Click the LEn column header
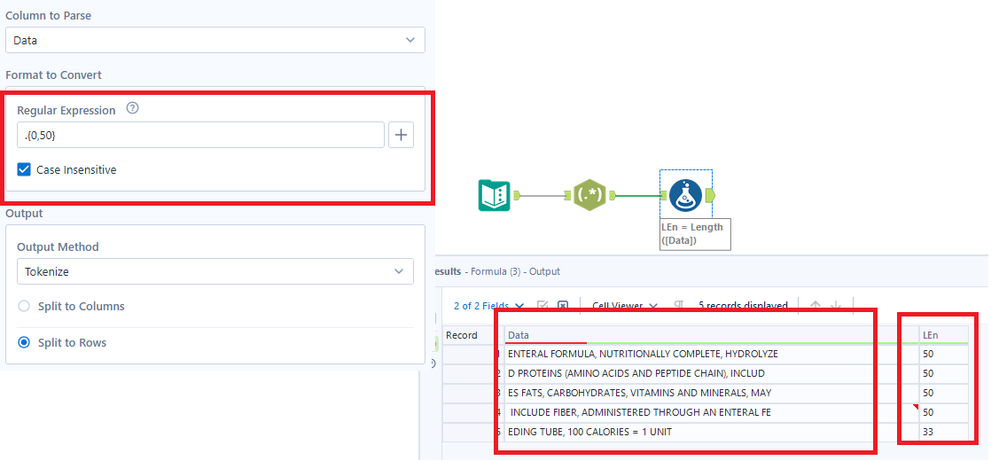Viewport: 999px width, 469px height. [x=944, y=335]
